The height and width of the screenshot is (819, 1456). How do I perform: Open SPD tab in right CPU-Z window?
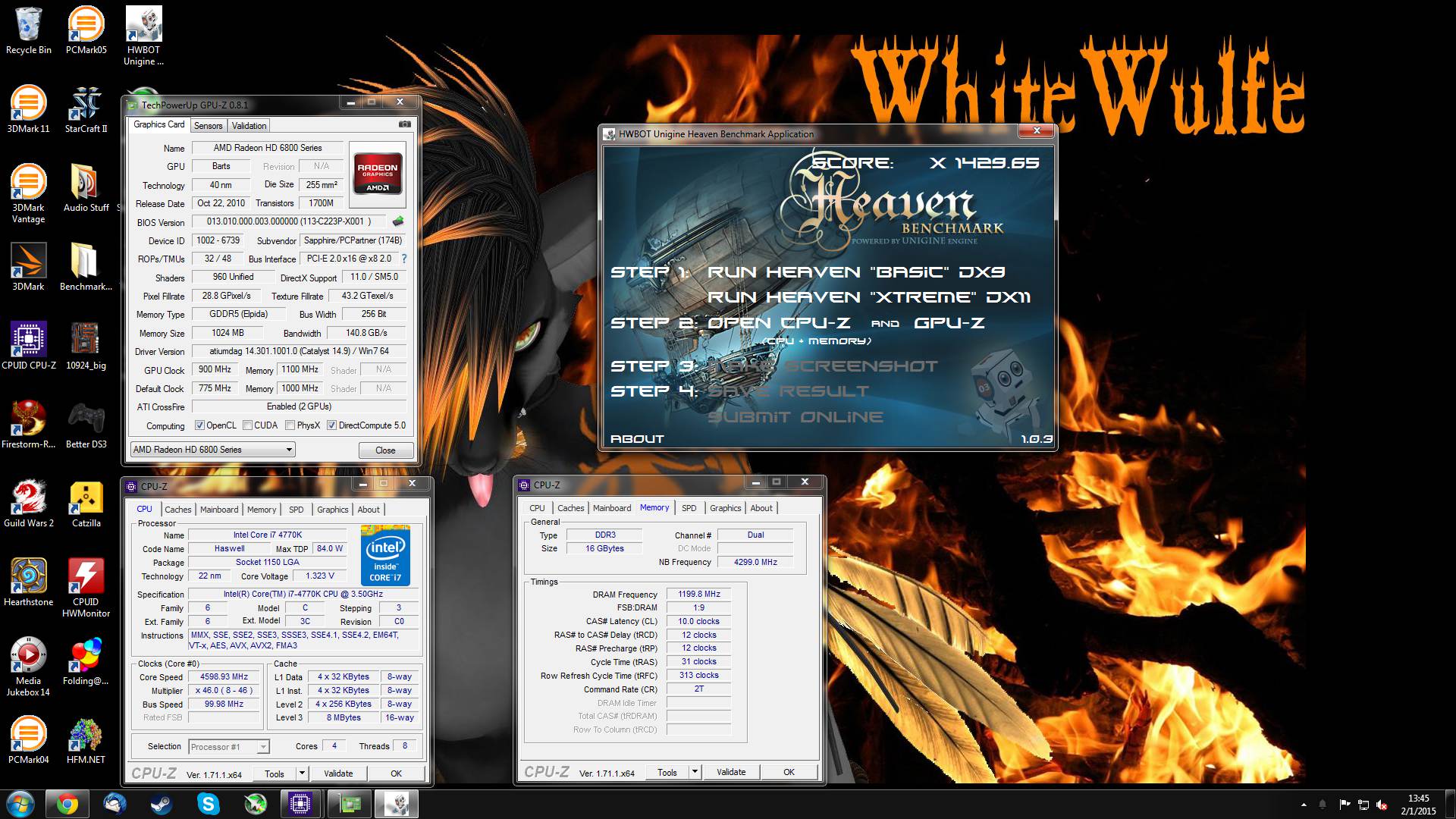point(689,508)
